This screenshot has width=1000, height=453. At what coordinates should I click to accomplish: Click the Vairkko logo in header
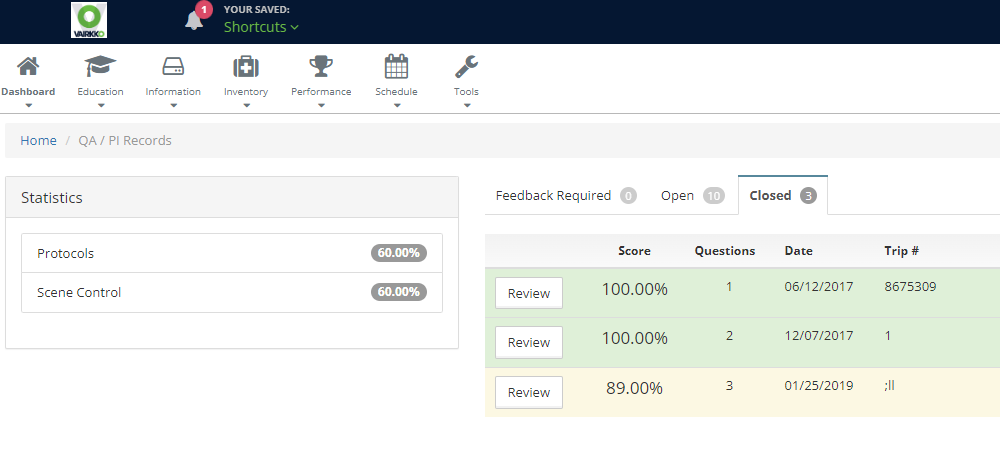[x=90, y=21]
